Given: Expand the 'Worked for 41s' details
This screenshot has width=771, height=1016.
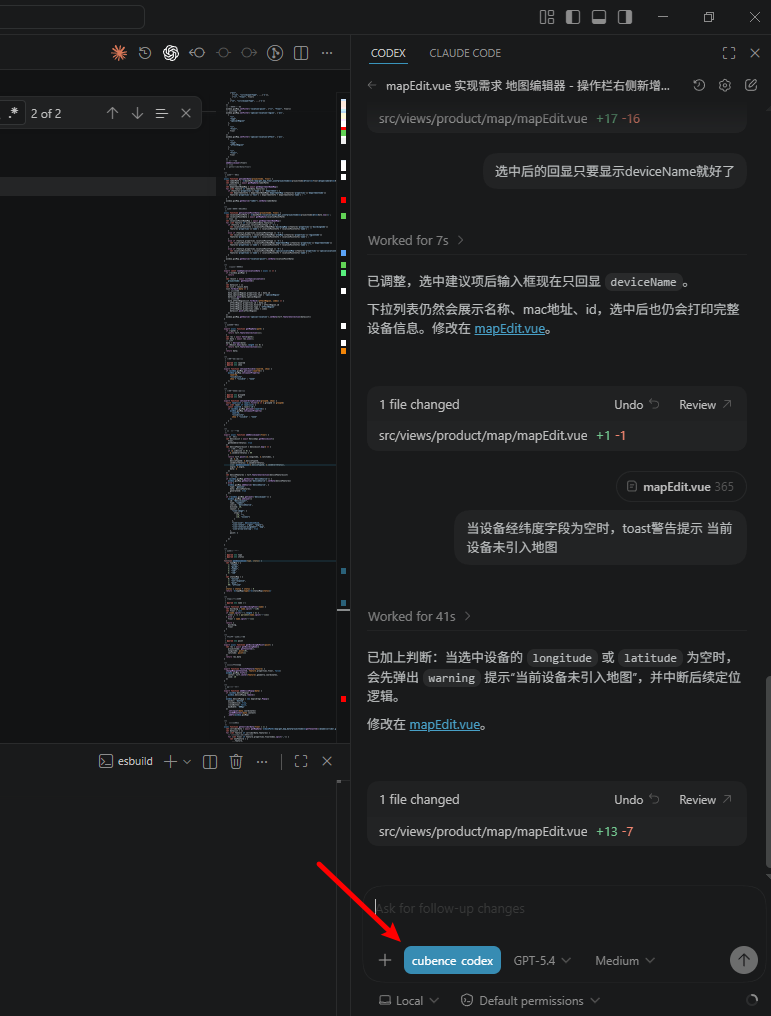Looking at the screenshot, I should 419,616.
